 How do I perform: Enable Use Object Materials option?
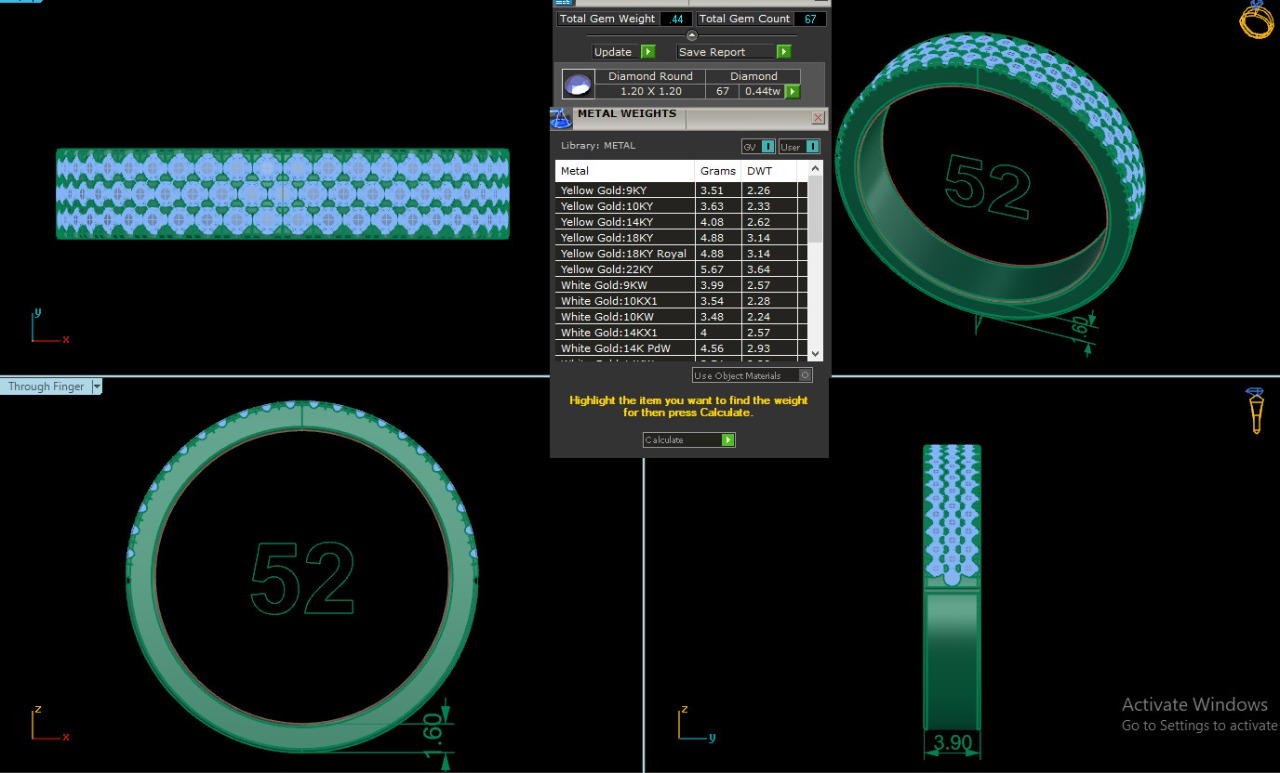click(x=805, y=376)
